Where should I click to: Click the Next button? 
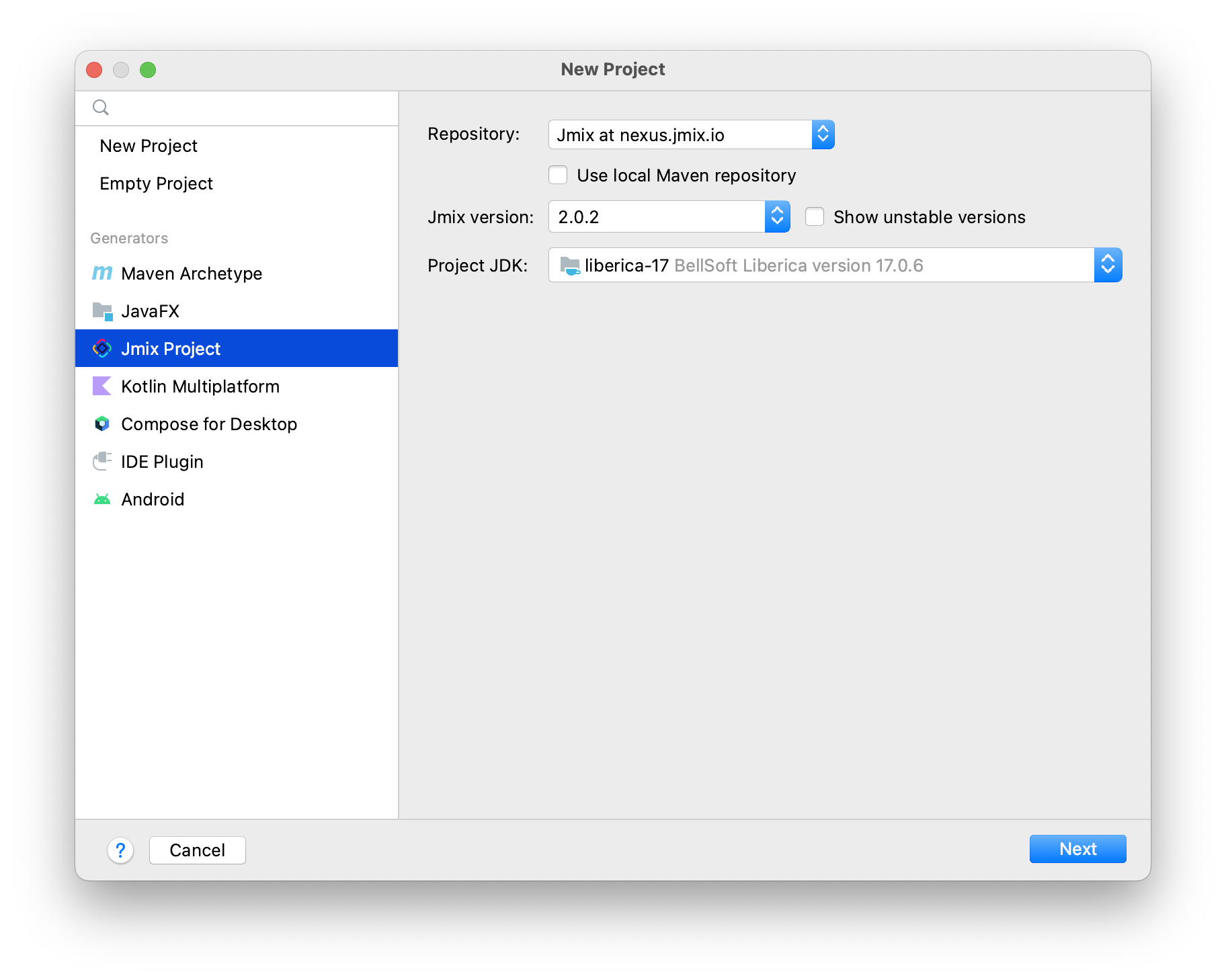tap(1077, 849)
